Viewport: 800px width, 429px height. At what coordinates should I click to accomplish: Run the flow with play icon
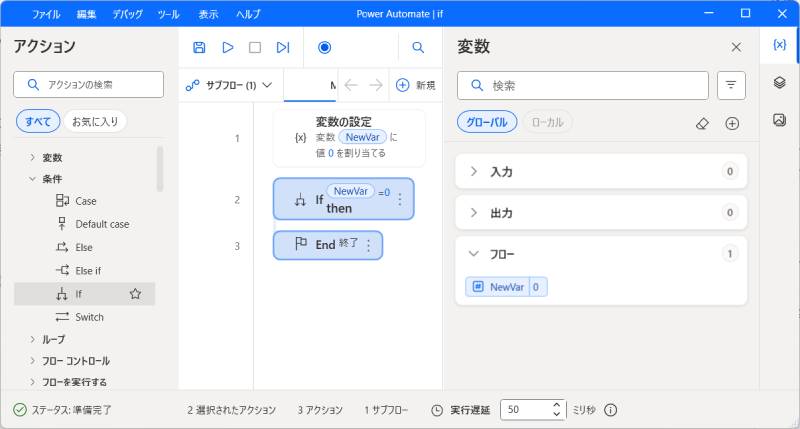tap(227, 47)
